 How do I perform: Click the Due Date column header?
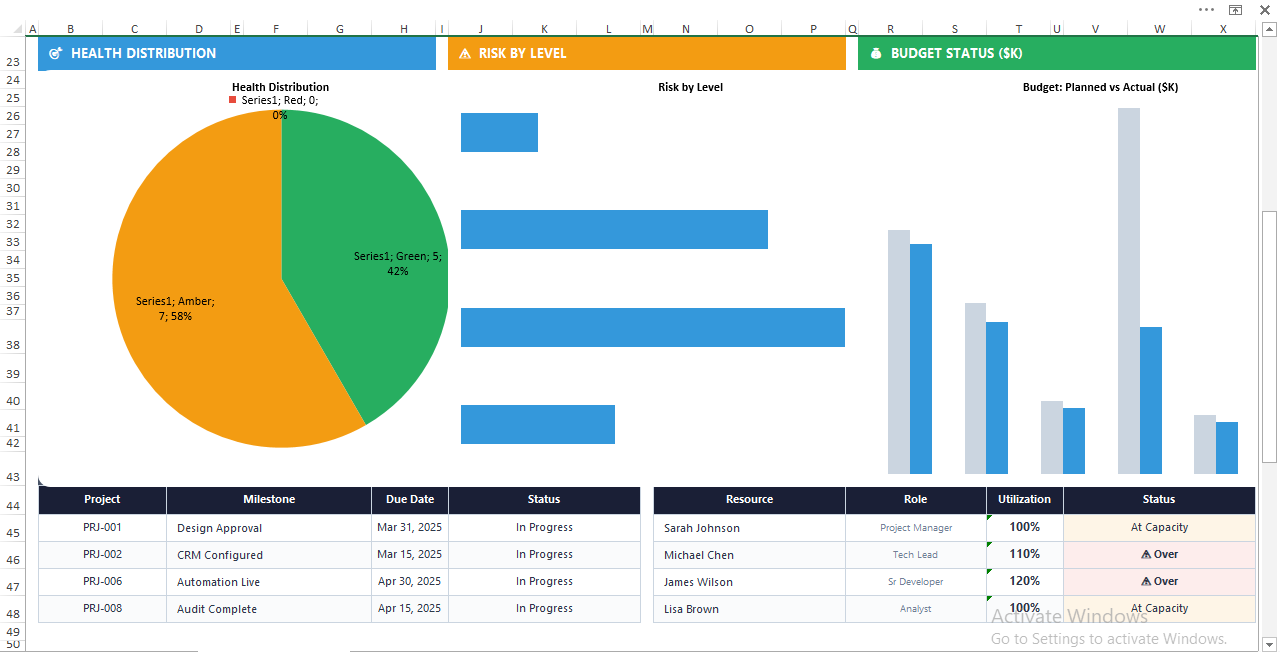coord(409,500)
